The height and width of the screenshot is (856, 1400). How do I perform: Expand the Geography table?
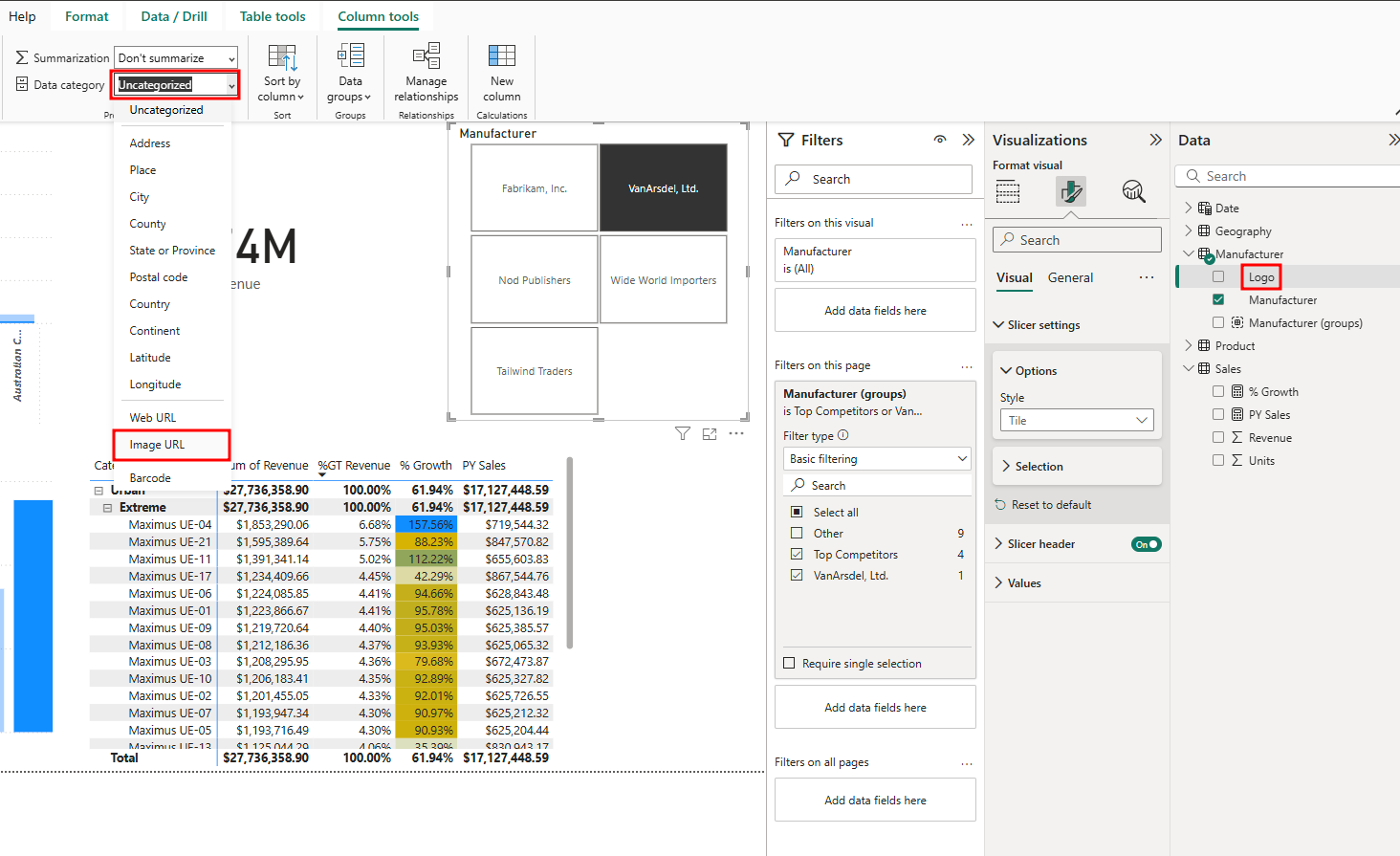(x=1189, y=230)
